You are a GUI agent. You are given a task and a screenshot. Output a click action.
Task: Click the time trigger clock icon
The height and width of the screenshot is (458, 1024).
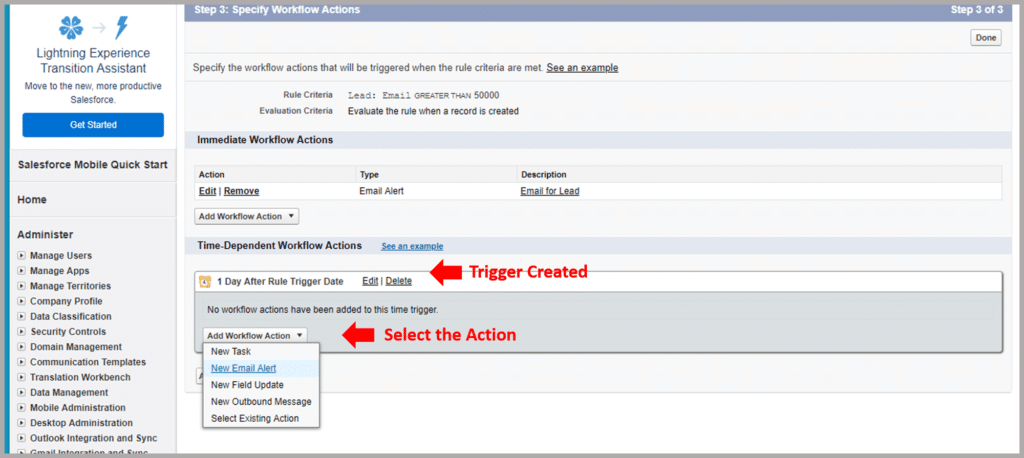pos(205,282)
